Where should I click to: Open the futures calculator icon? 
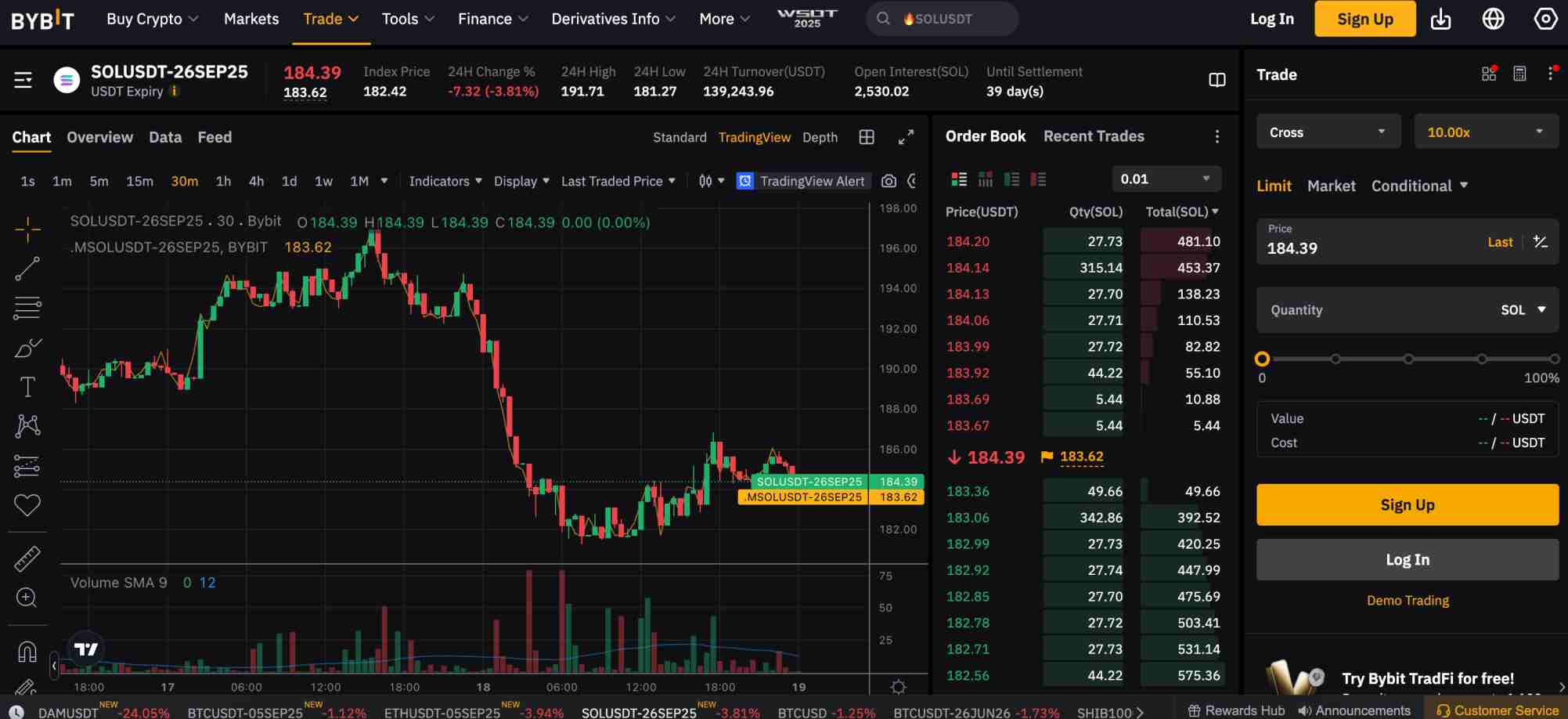coord(1519,74)
